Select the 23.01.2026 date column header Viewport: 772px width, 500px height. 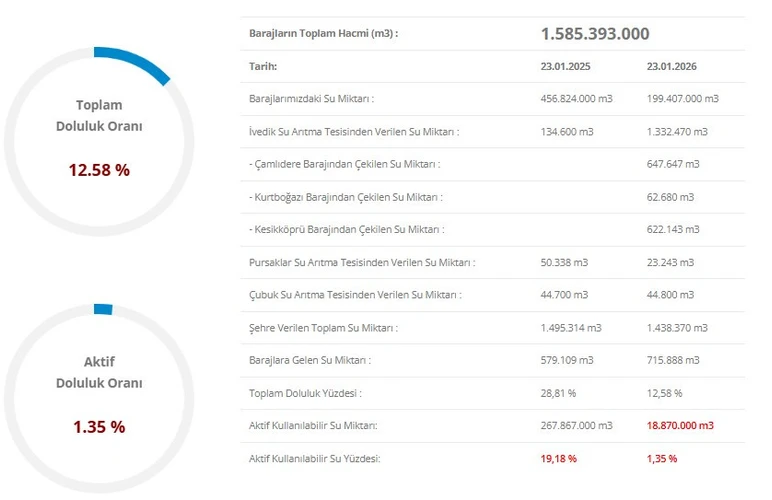[674, 66]
